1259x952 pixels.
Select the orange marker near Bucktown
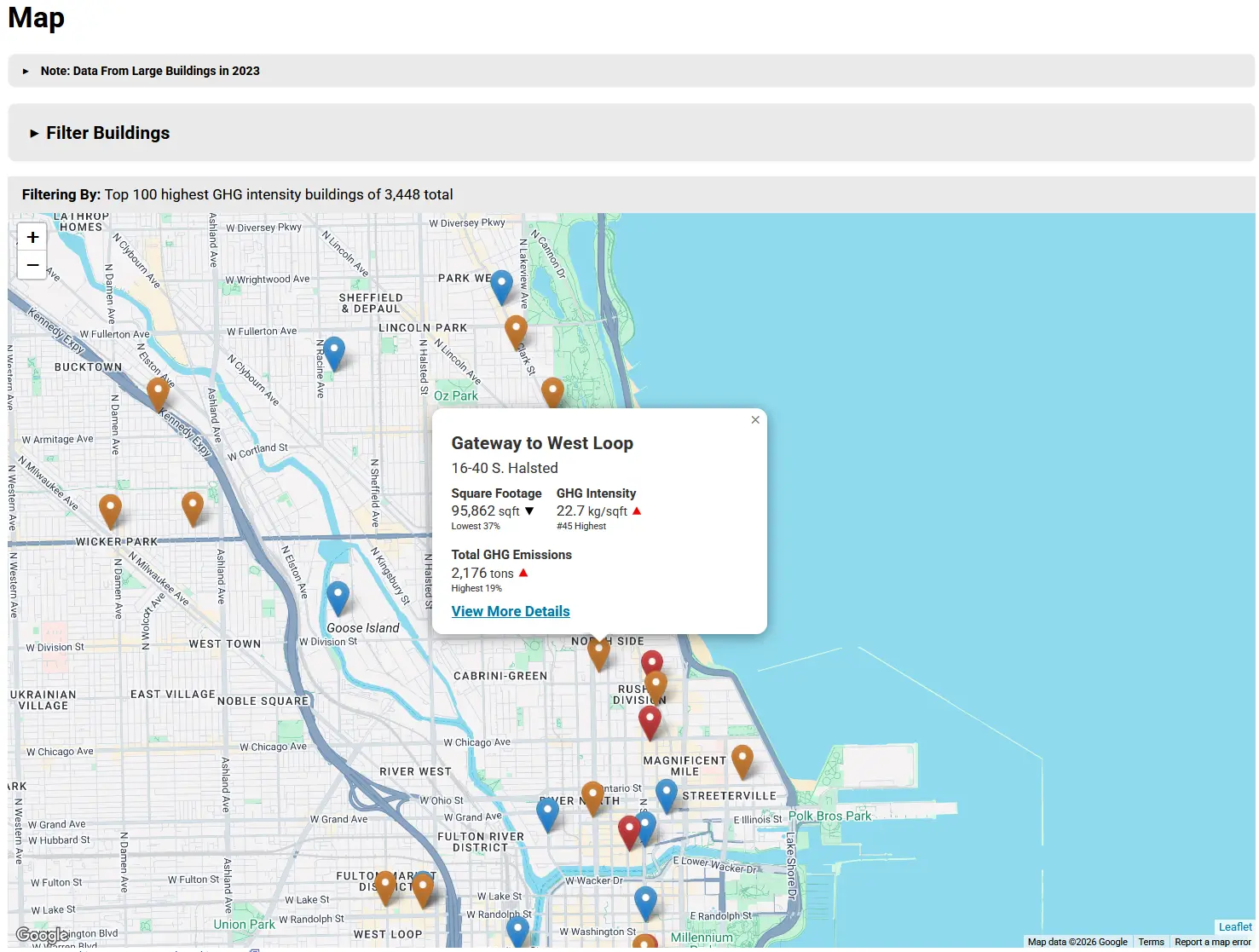[x=158, y=392]
